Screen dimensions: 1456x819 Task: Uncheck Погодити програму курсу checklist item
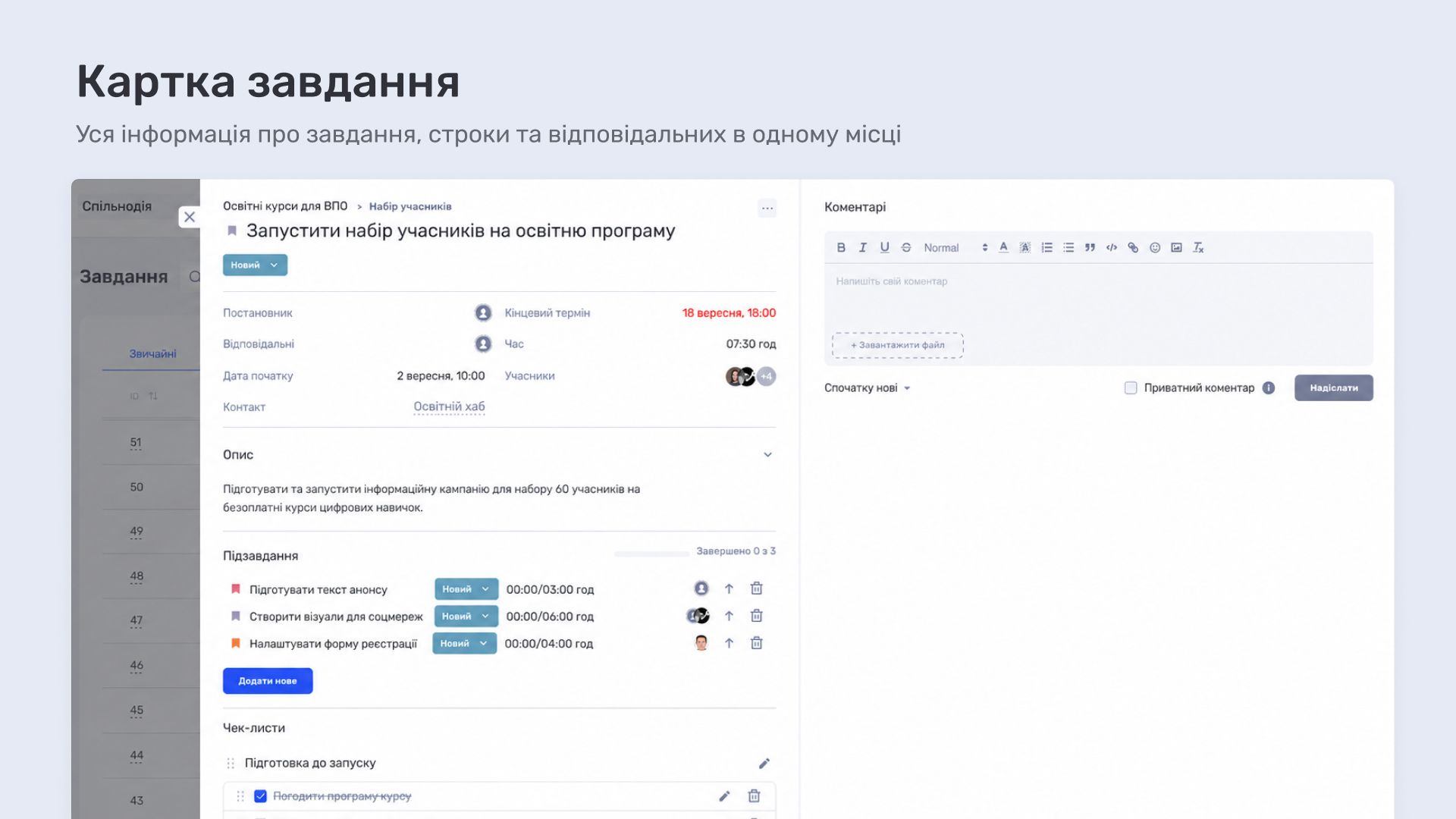click(260, 795)
